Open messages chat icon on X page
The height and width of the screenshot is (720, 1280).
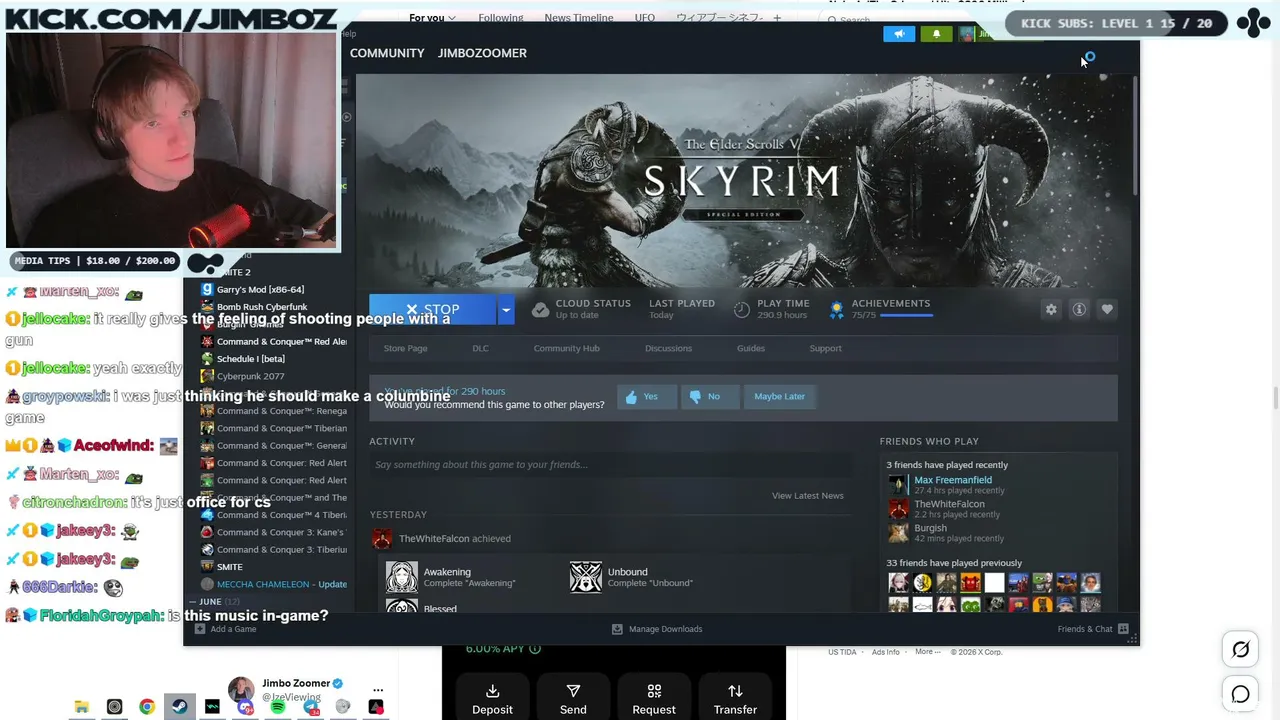[x=1241, y=694]
